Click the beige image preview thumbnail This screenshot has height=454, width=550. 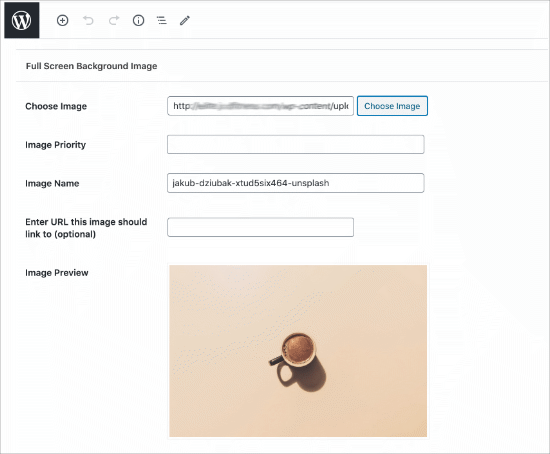click(x=298, y=351)
